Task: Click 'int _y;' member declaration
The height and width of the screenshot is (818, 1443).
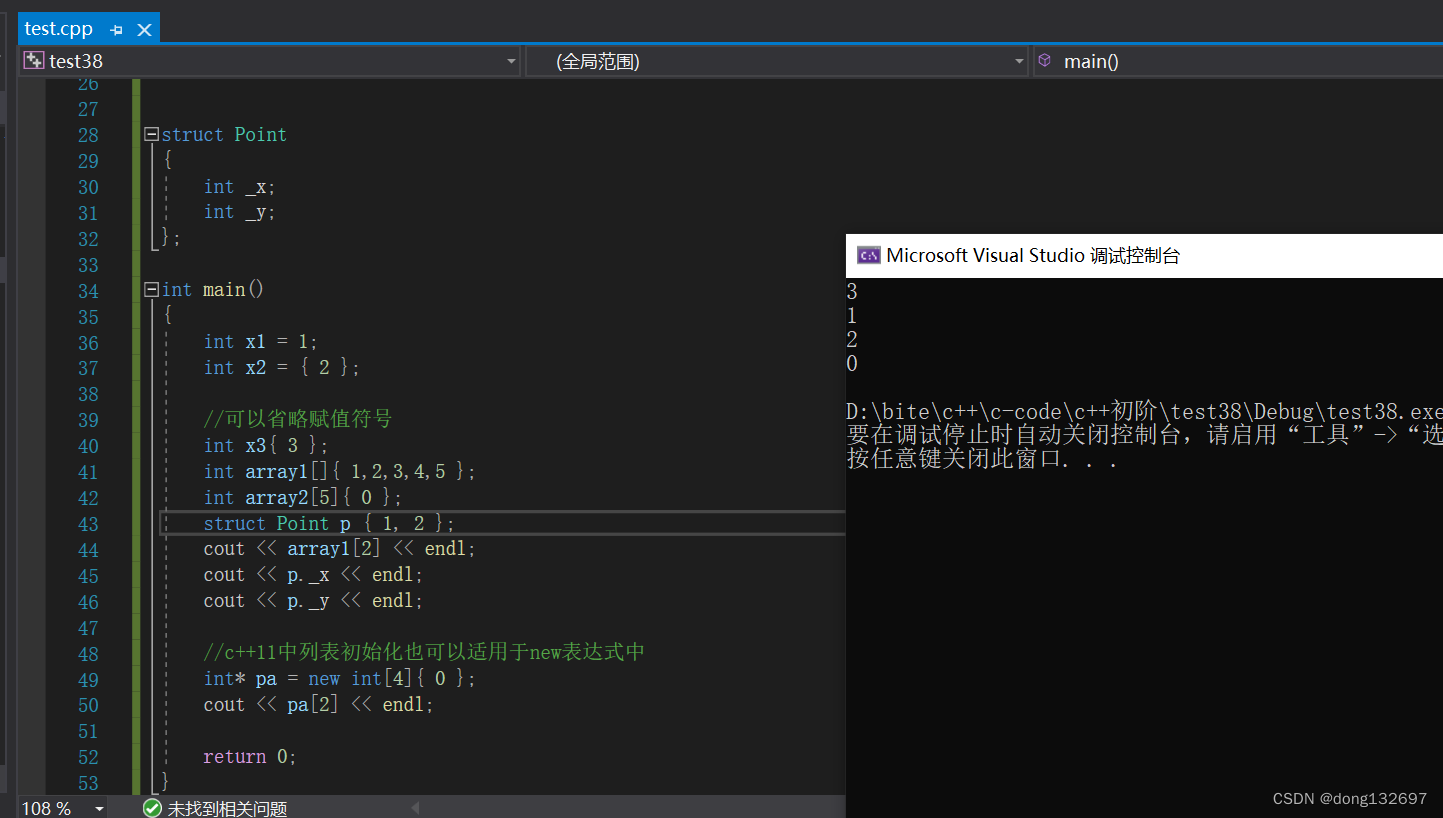Action: pyautogui.click(x=239, y=212)
